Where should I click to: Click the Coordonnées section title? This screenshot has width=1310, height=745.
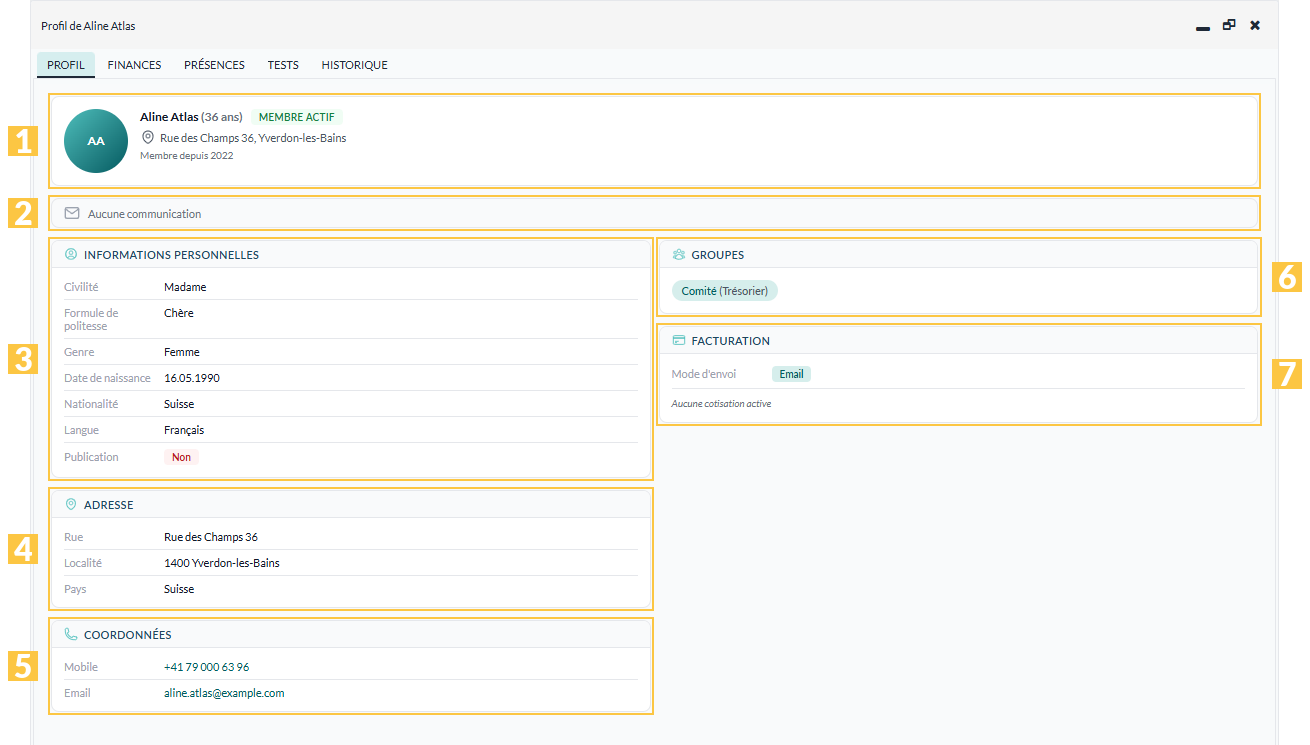pyautogui.click(x=128, y=635)
